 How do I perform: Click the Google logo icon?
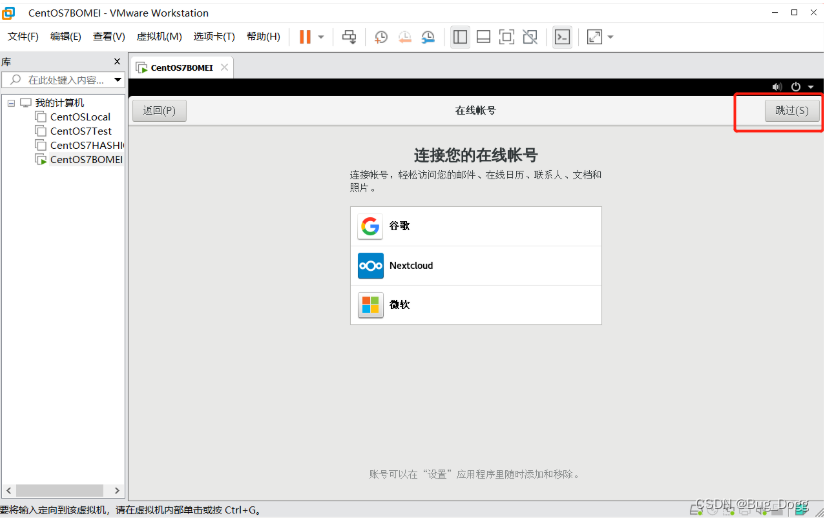[370, 227]
